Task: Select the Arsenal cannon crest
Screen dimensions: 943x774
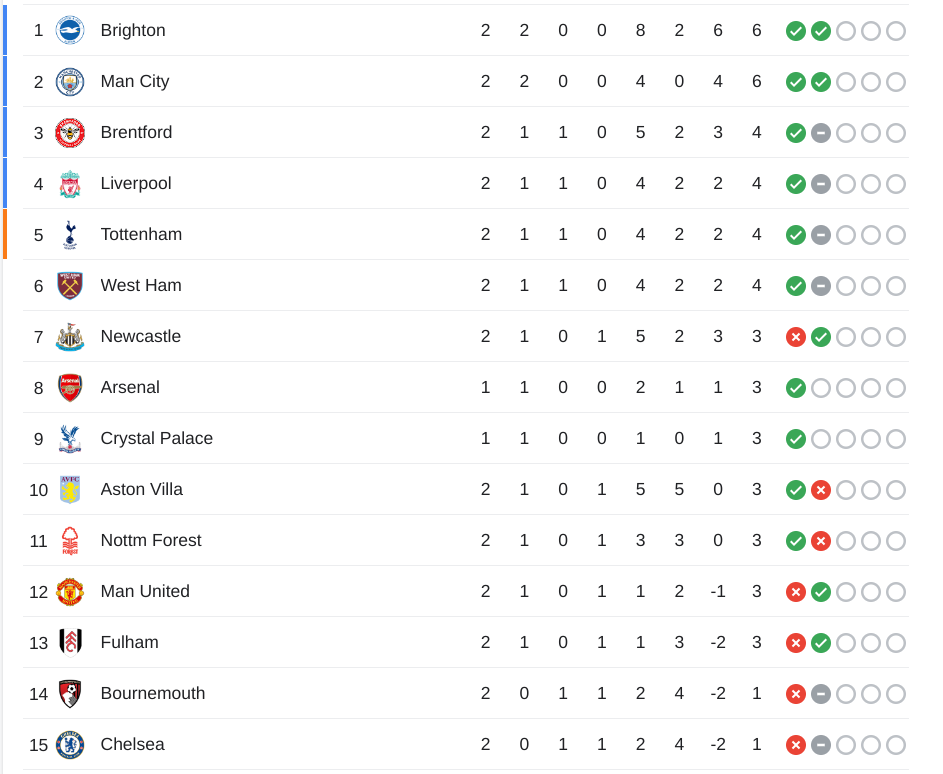Action: coord(70,388)
